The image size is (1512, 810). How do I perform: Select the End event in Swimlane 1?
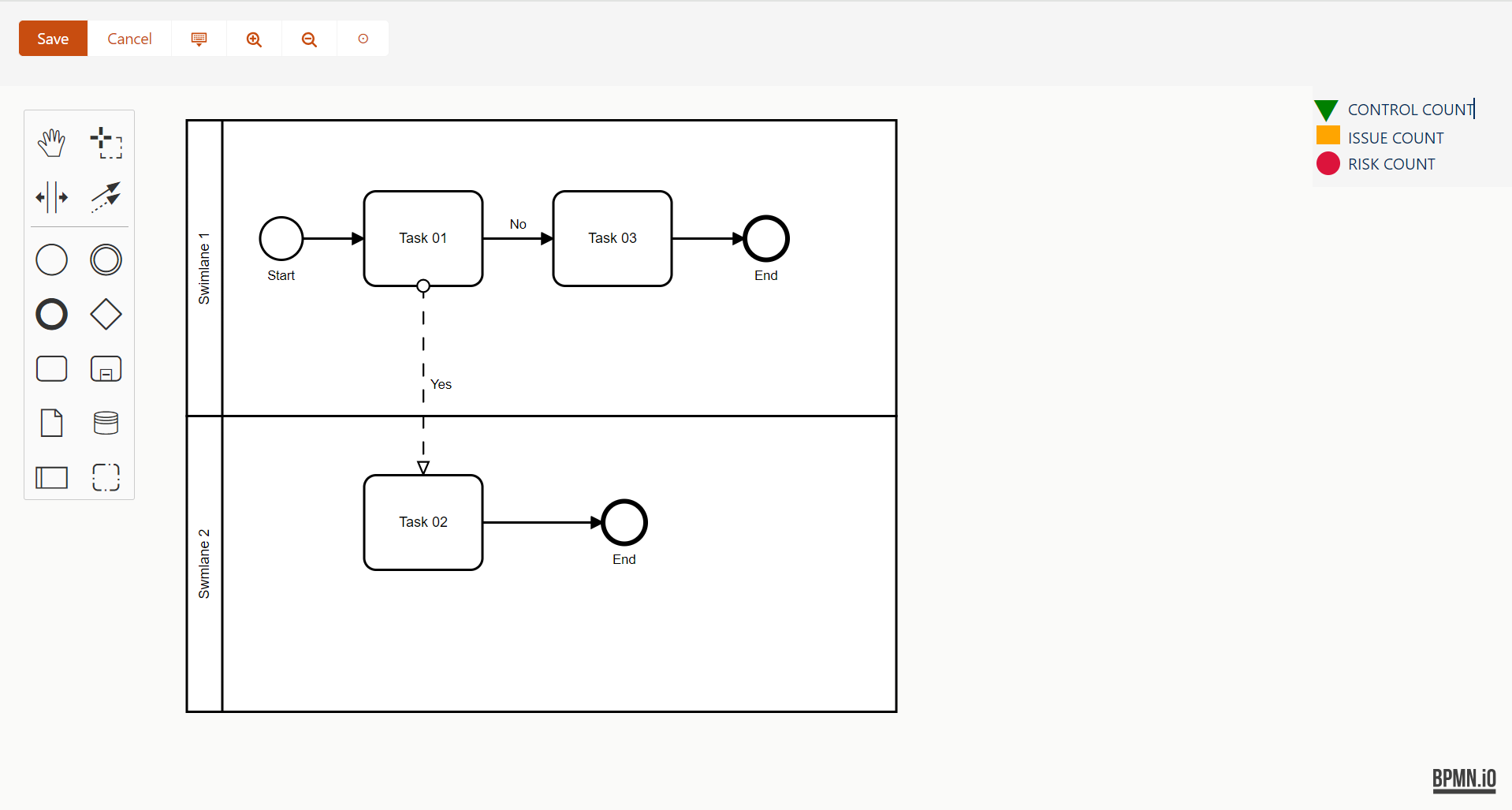click(766, 238)
